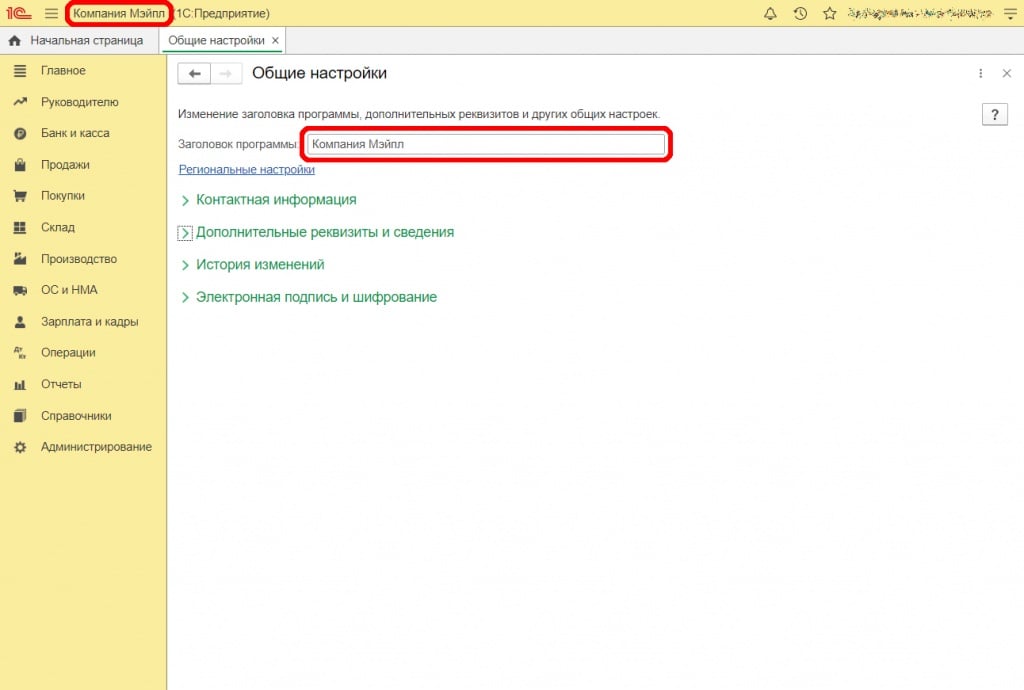Open the Региональные настройки link
The width and height of the screenshot is (1024, 690).
coord(246,170)
